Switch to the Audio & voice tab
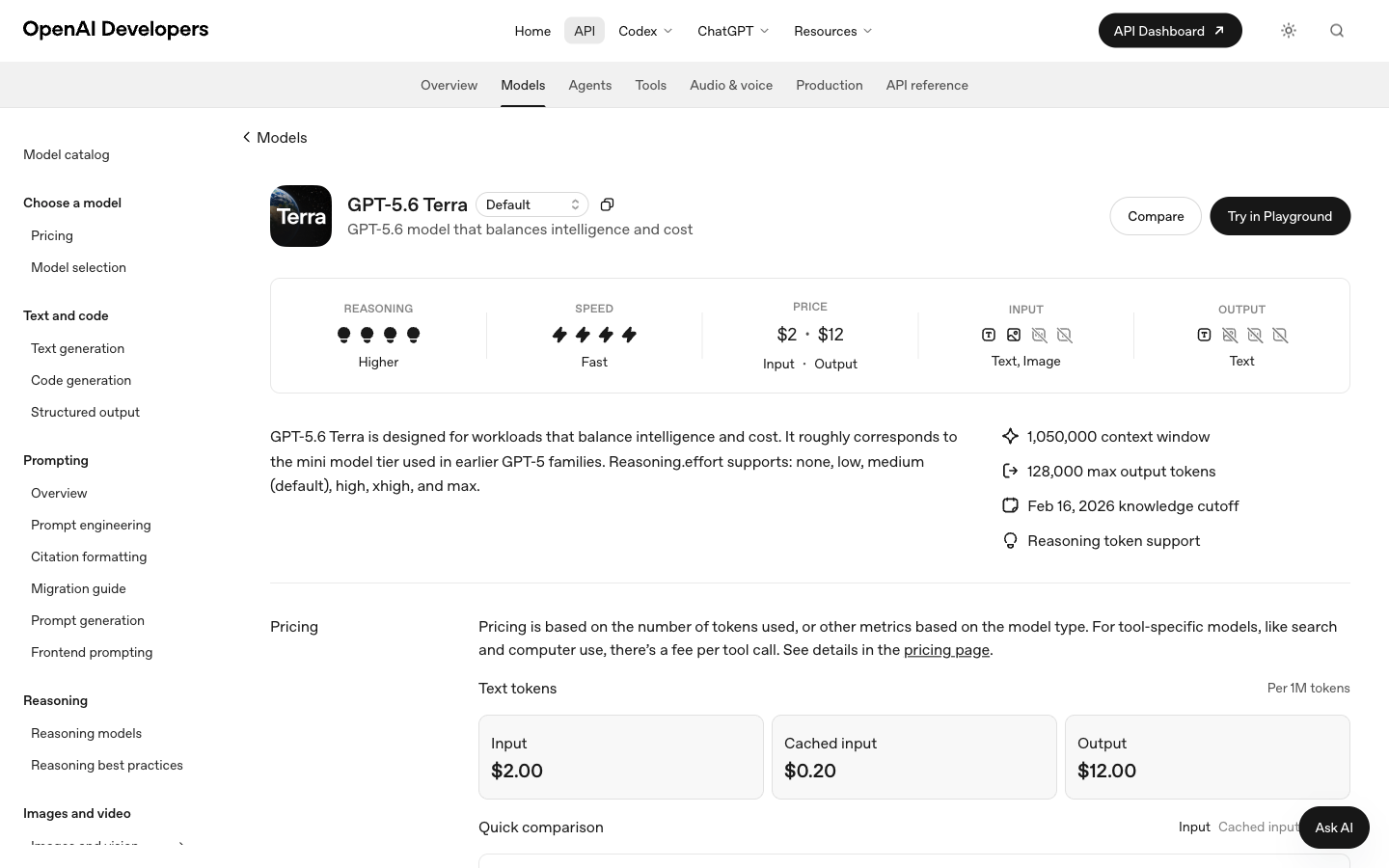The width and height of the screenshot is (1389, 868). click(731, 85)
